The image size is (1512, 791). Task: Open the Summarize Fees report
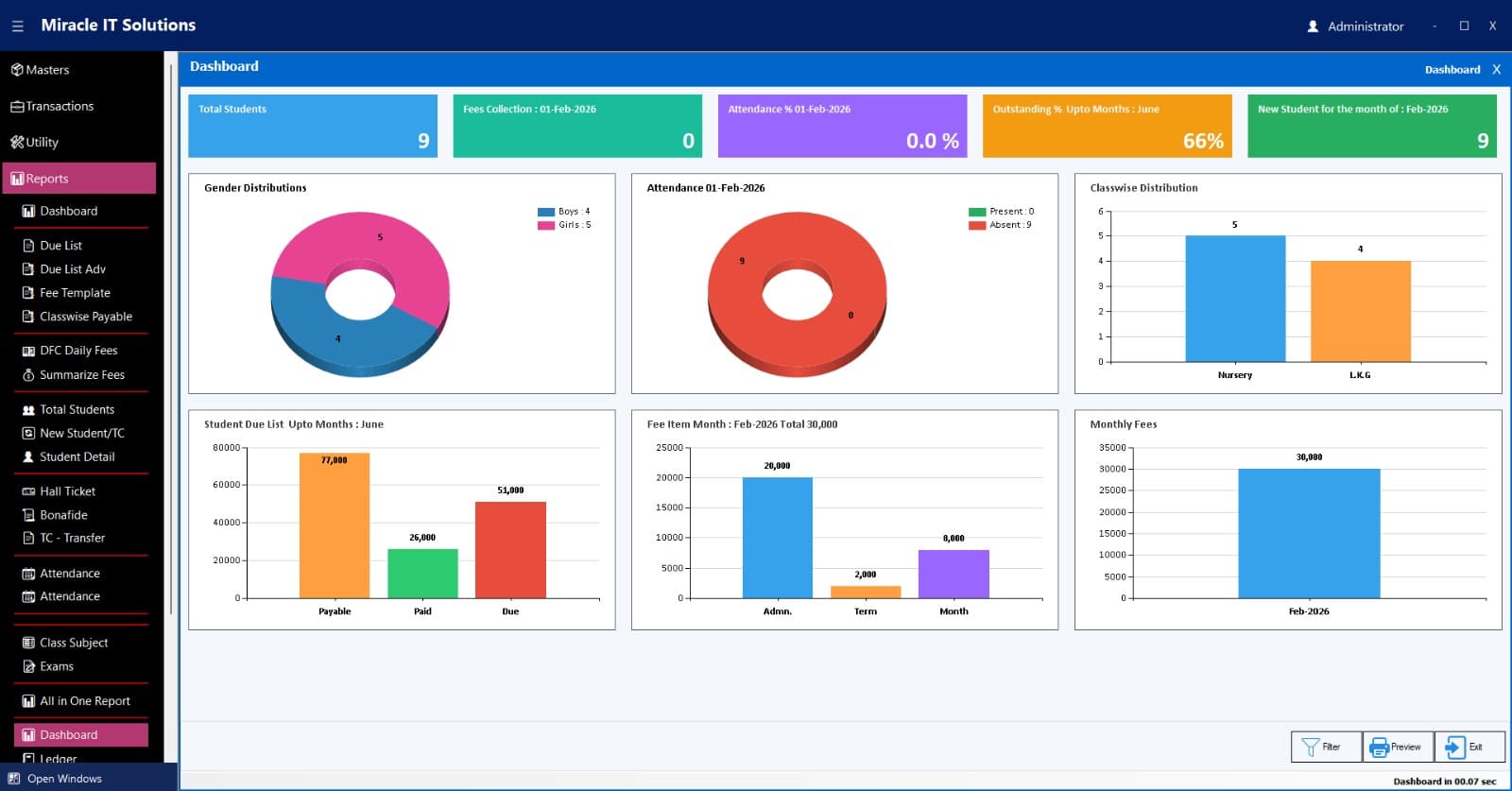[81, 375]
